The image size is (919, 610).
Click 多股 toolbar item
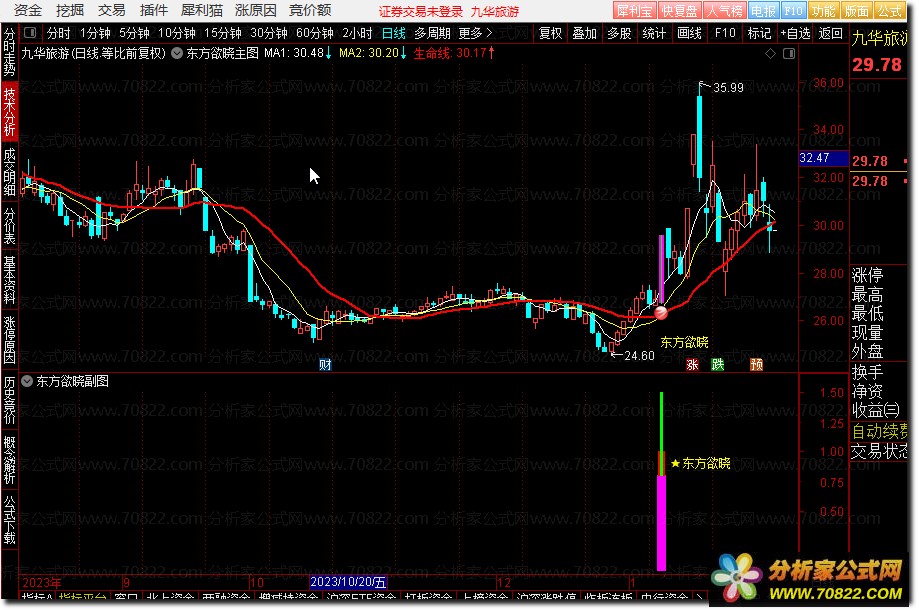619,33
